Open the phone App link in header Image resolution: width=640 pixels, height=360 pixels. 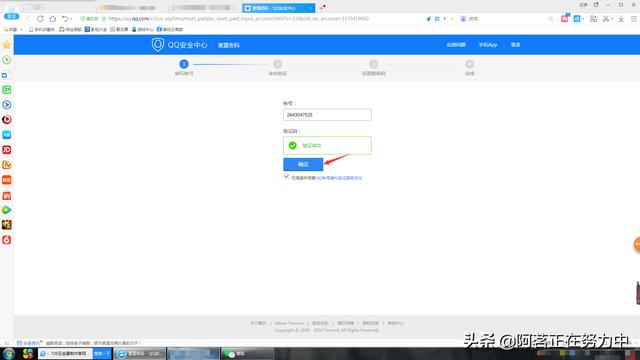click(x=488, y=45)
